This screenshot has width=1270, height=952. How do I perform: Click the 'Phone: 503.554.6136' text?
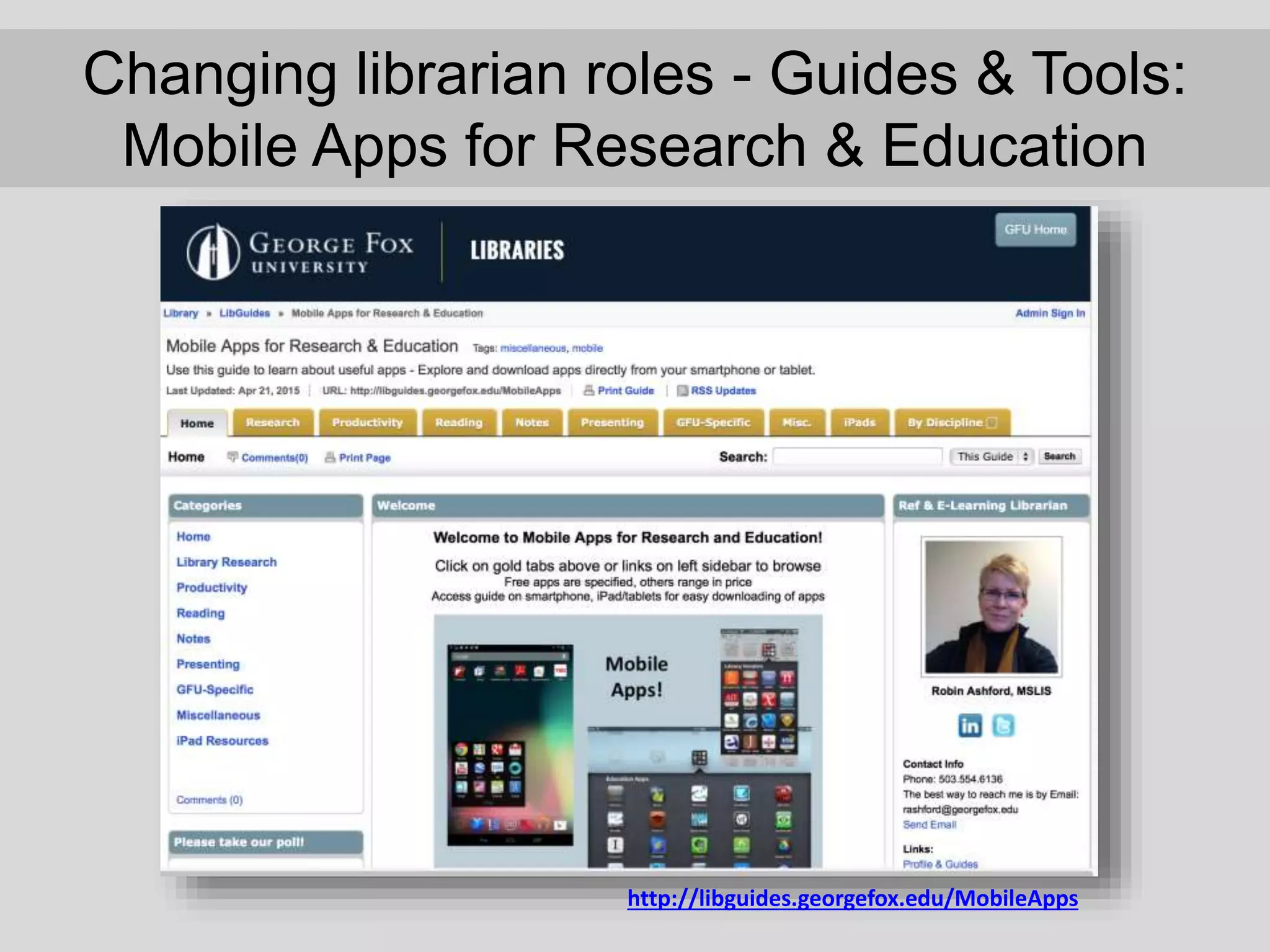point(952,779)
